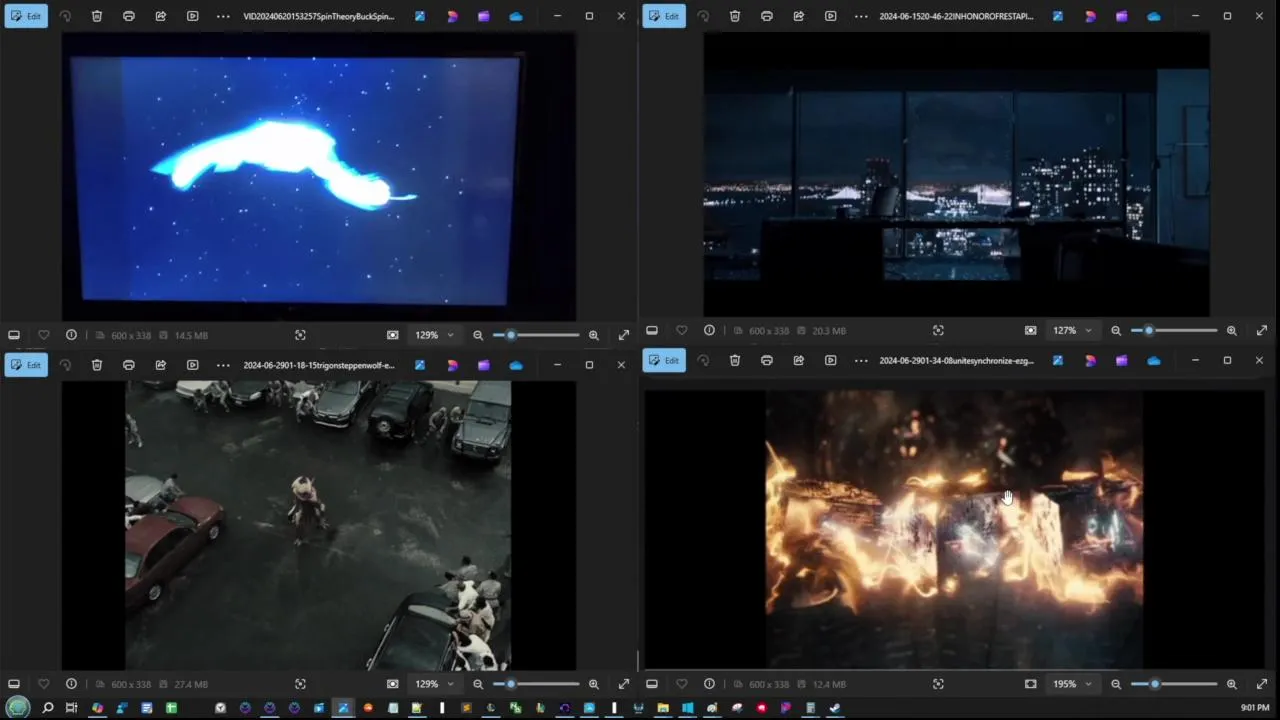Open the See more menu in the unitesynchronize window
The image size is (1280, 720).
861,360
